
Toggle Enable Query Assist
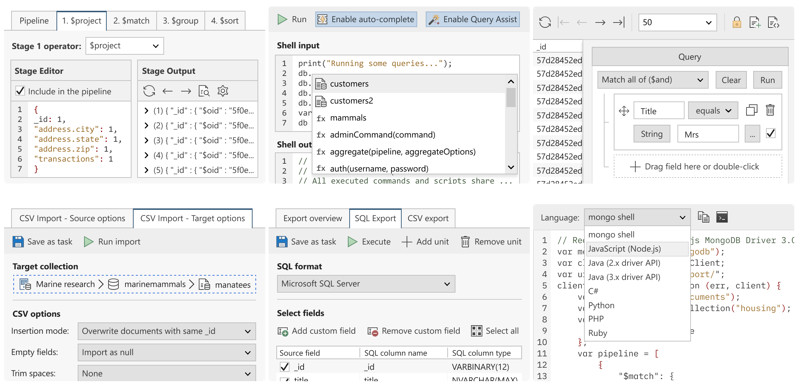[x=473, y=19]
